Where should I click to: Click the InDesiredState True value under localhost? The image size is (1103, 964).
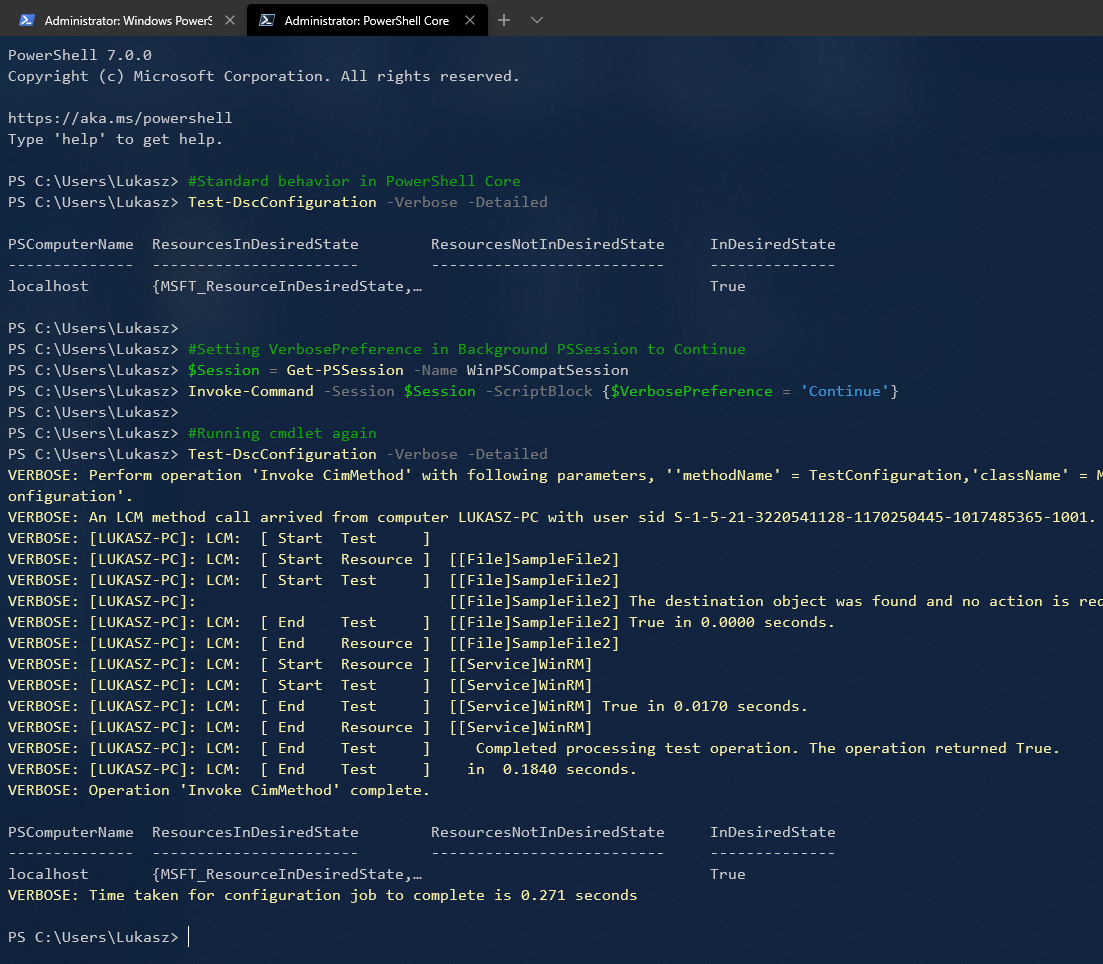727,873
